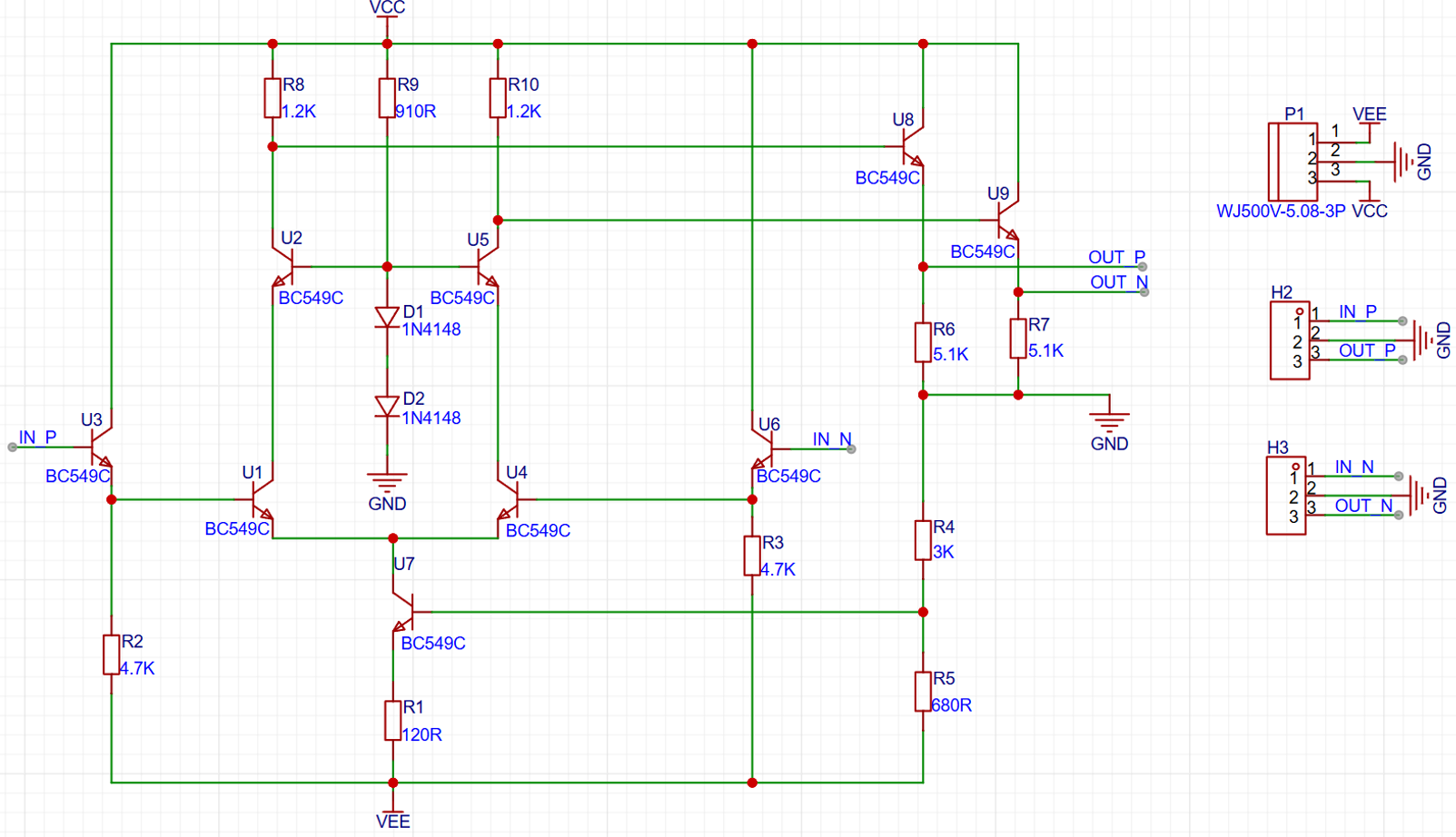This screenshot has height=837, width=1456.
Task: Click the WJ500V-5.08-3P part label
Action: (1281, 212)
